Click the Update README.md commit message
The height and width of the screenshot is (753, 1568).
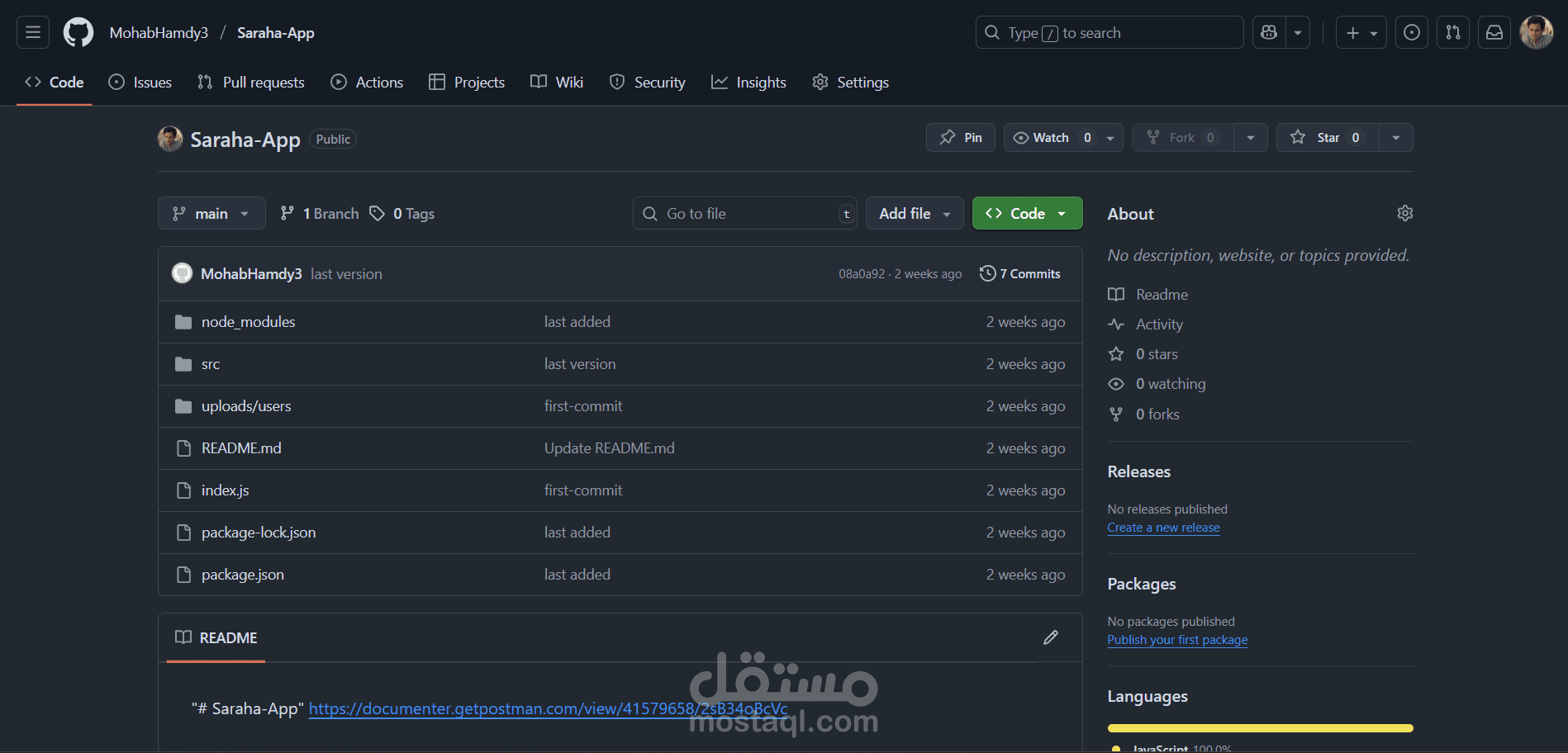point(610,448)
